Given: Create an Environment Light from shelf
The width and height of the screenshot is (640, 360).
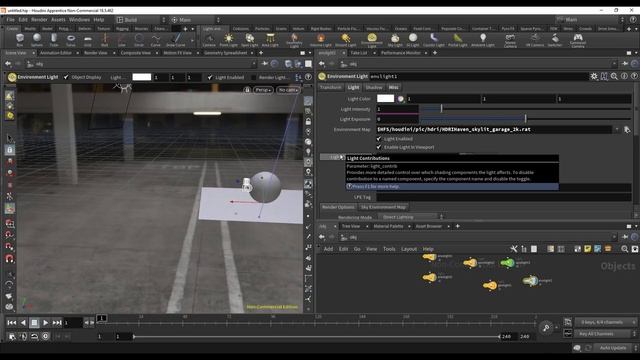Looking at the screenshot, I should pos(372,40).
